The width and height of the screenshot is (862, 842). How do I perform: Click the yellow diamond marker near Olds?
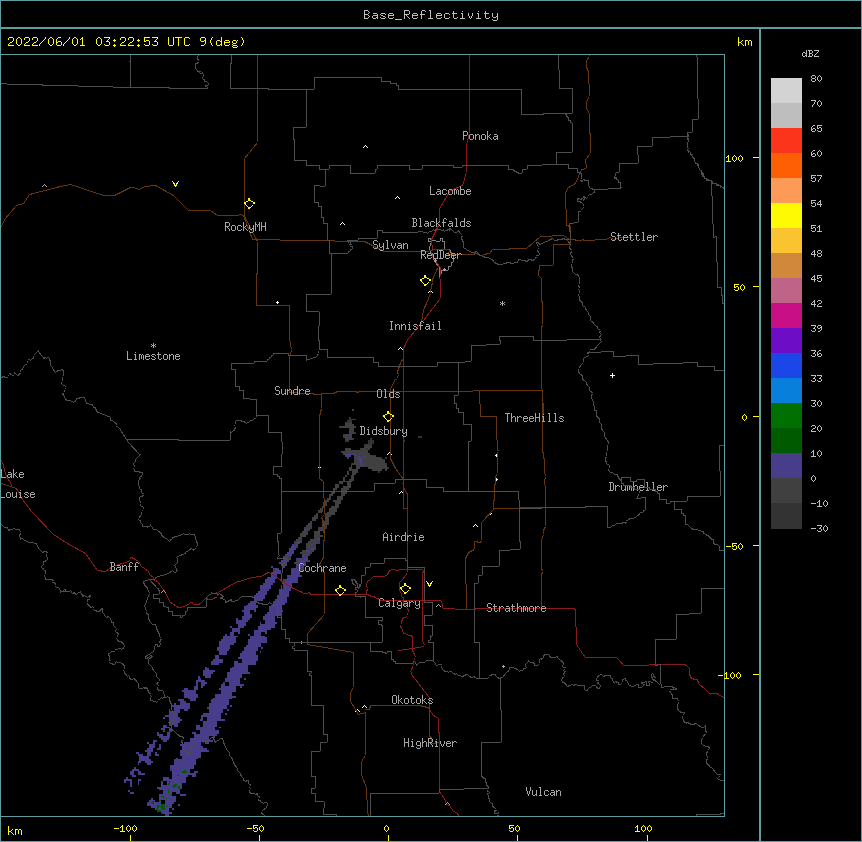tap(388, 417)
